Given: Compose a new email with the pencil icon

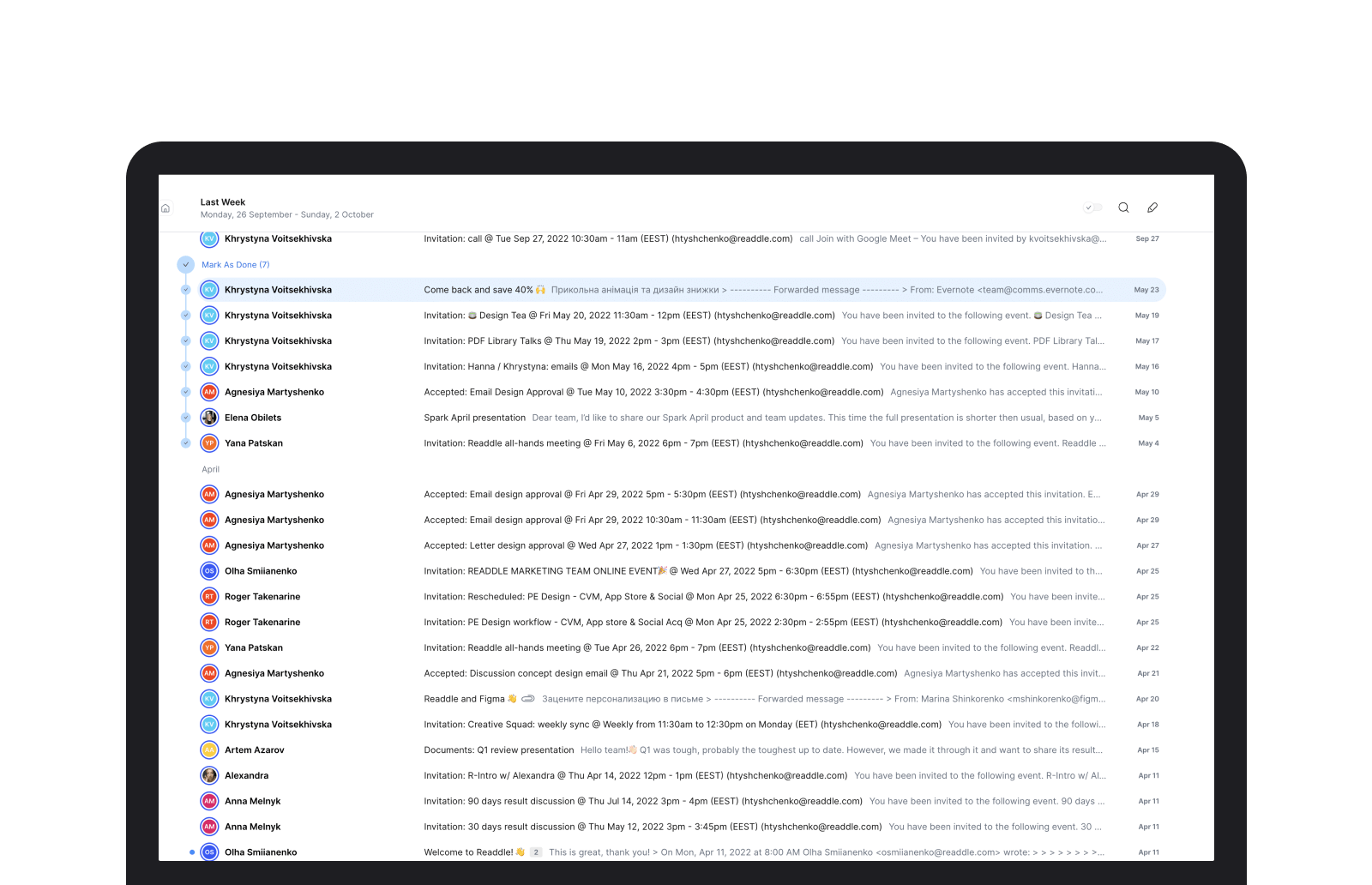Looking at the screenshot, I should (1152, 207).
